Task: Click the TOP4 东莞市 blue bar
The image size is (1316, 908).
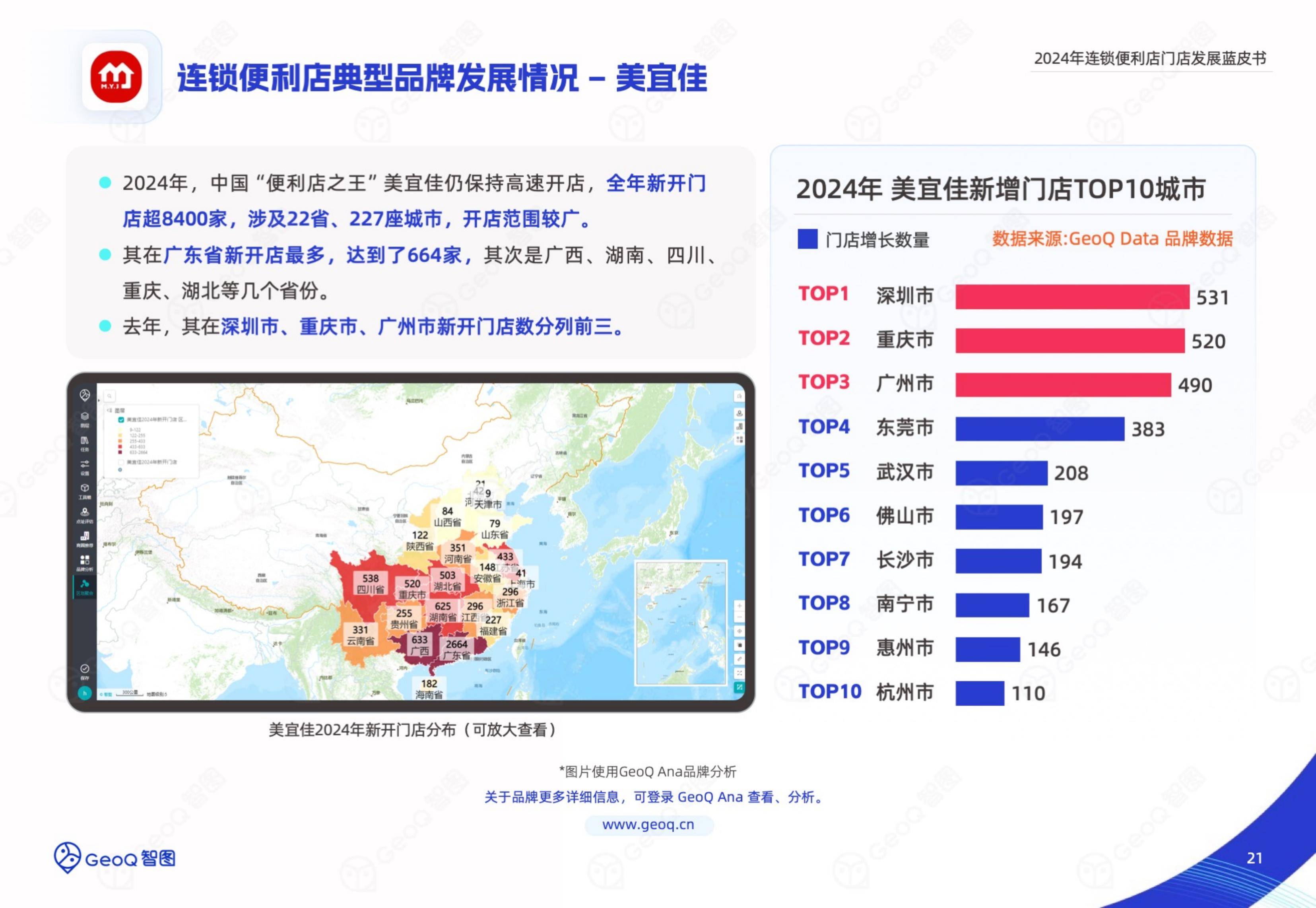Action: click(1040, 429)
